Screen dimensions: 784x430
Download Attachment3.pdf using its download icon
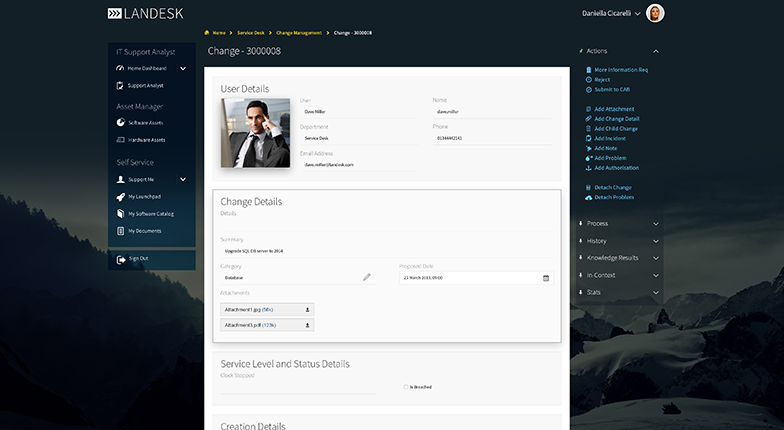[308, 325]
